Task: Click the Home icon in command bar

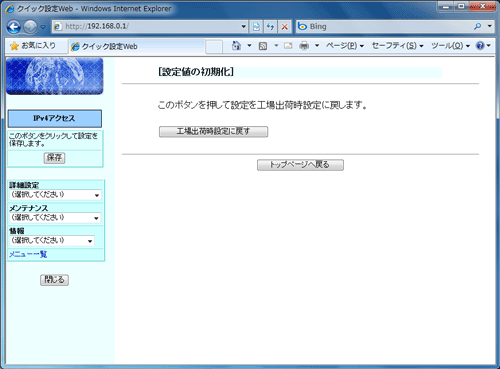Action: 236,46
